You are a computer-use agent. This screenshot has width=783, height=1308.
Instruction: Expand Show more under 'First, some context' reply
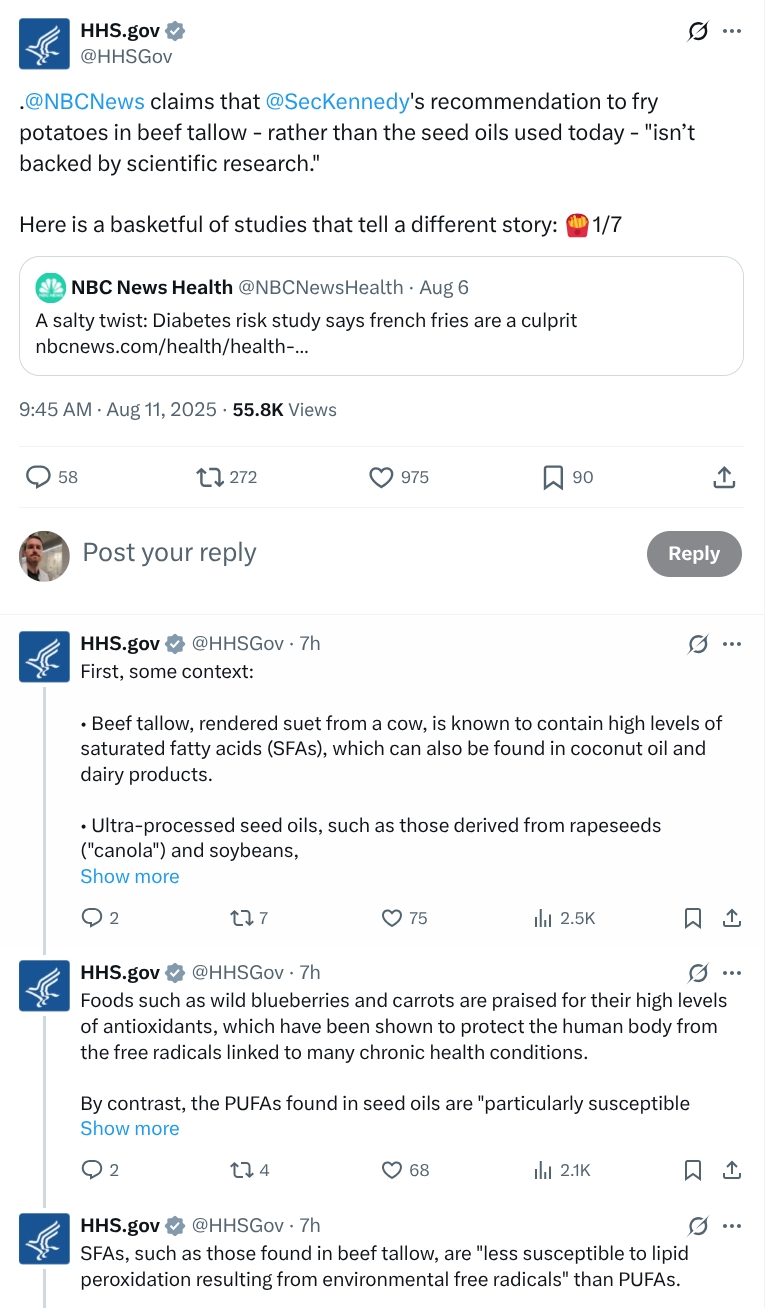[x=130, y=877]
